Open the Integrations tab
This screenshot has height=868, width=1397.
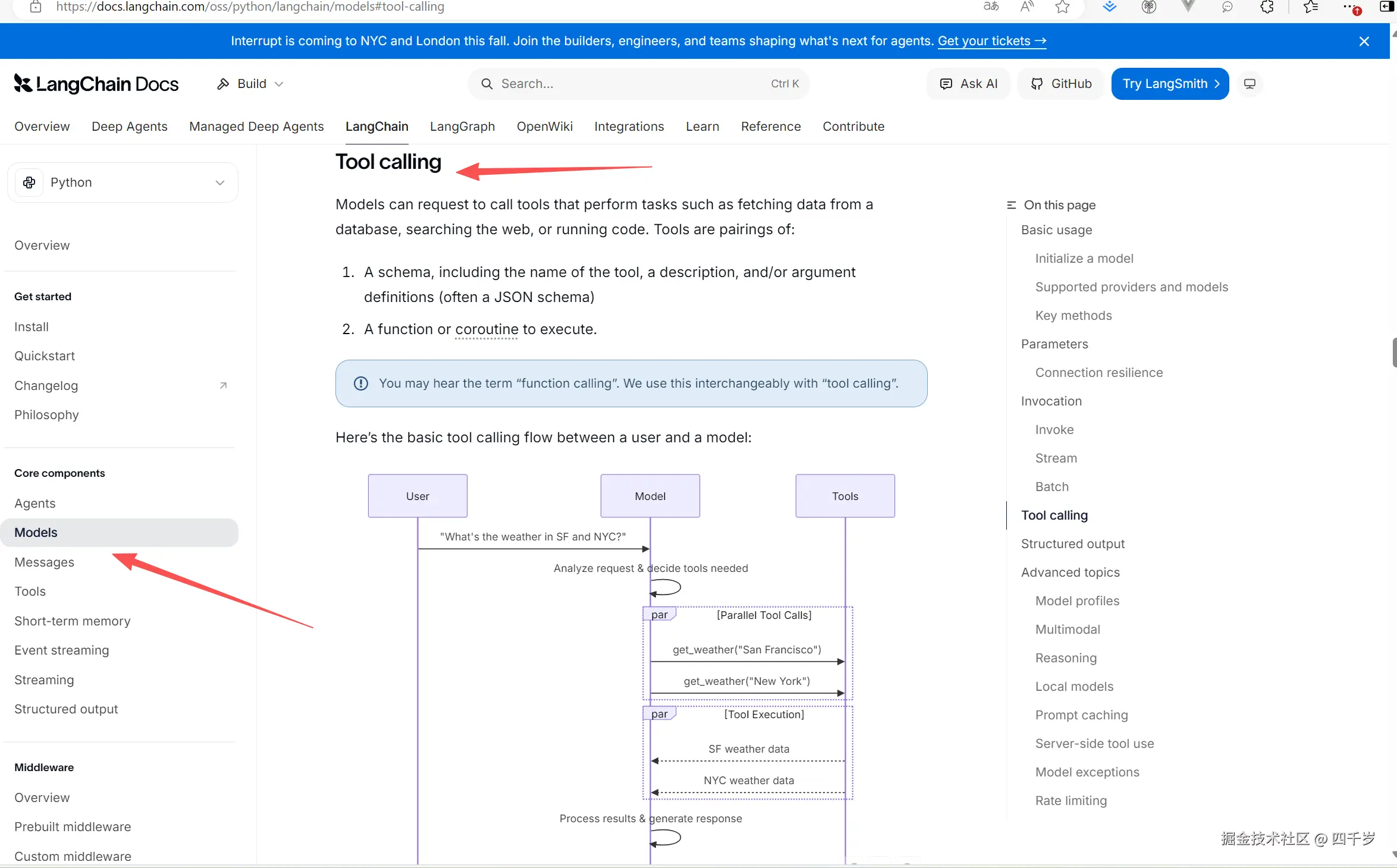coord(629,127)
